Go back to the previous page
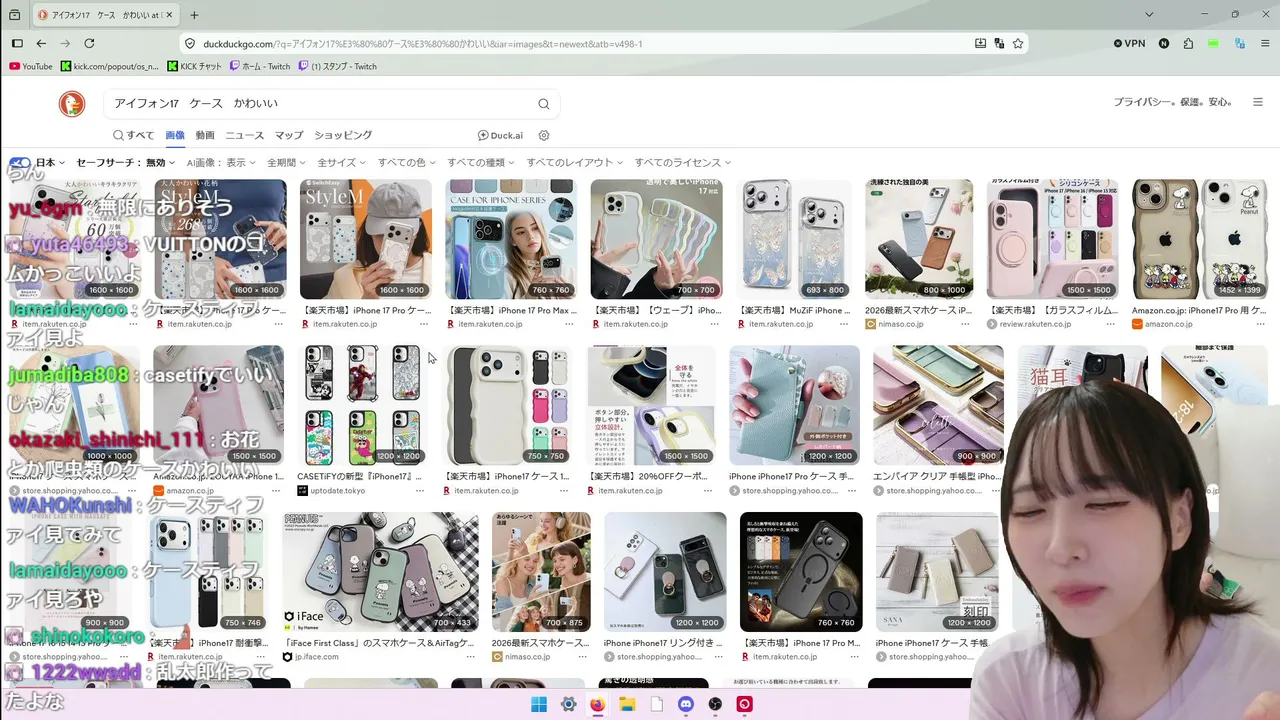 tap(41, 44)
